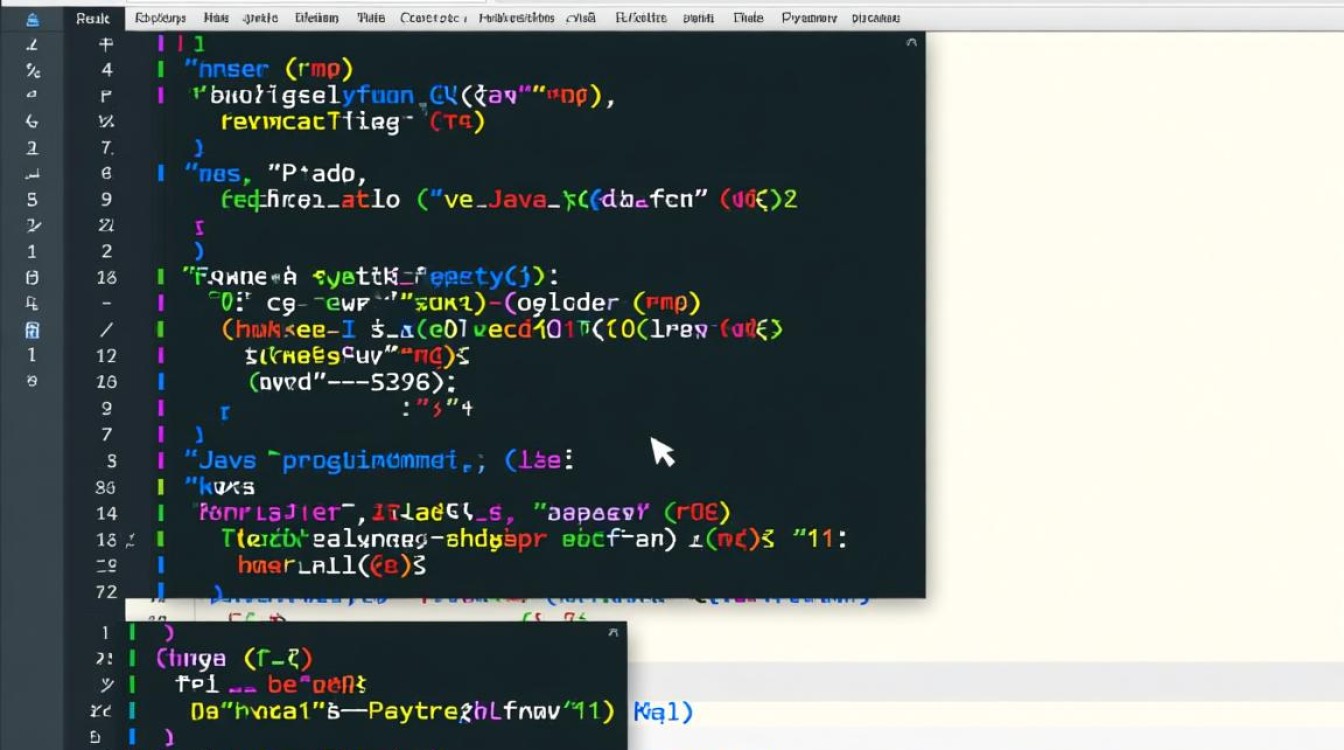Click the green gutter marker beside the "hnser (rmp)" line
Viewport: 1344px width, 750px height.
coord(161,69)
